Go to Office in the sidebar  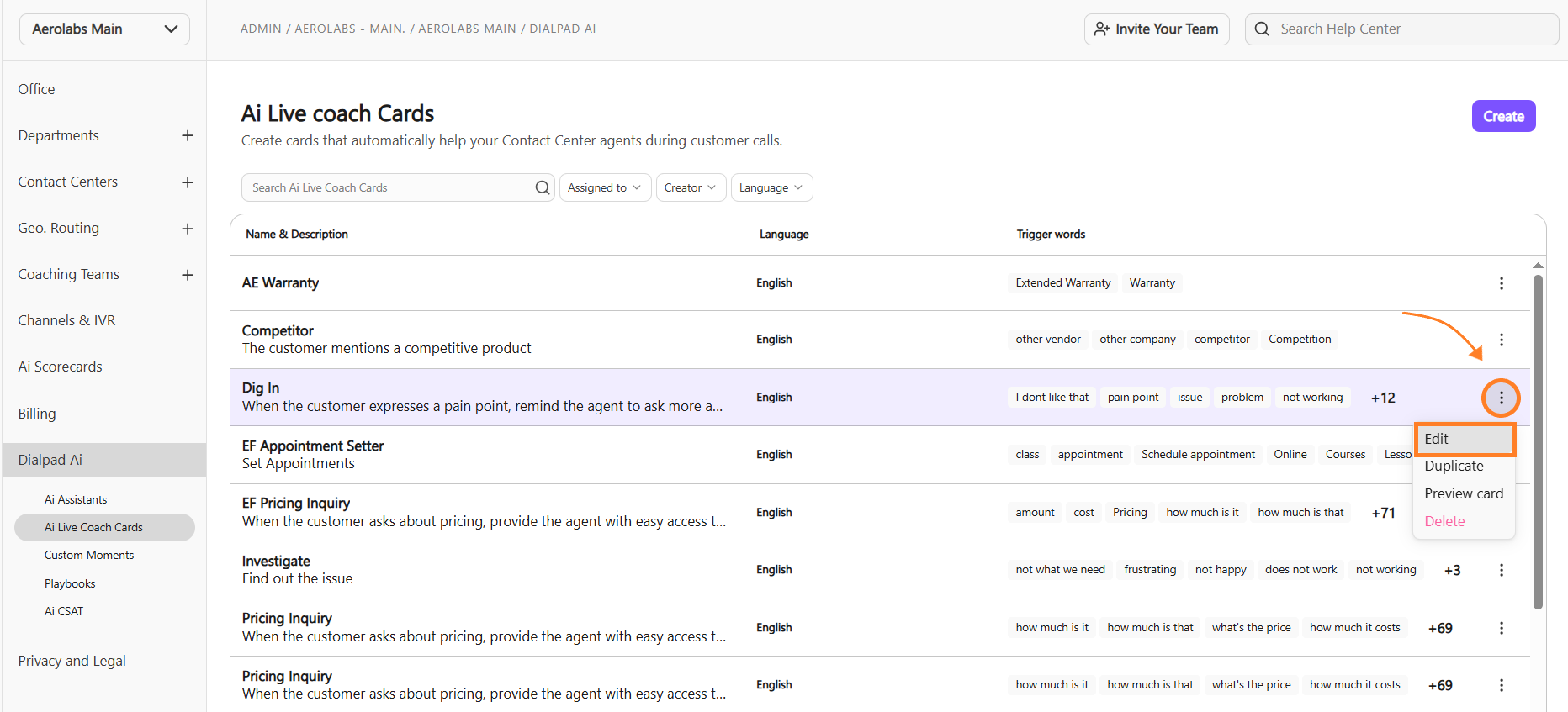tap(36, 89)
